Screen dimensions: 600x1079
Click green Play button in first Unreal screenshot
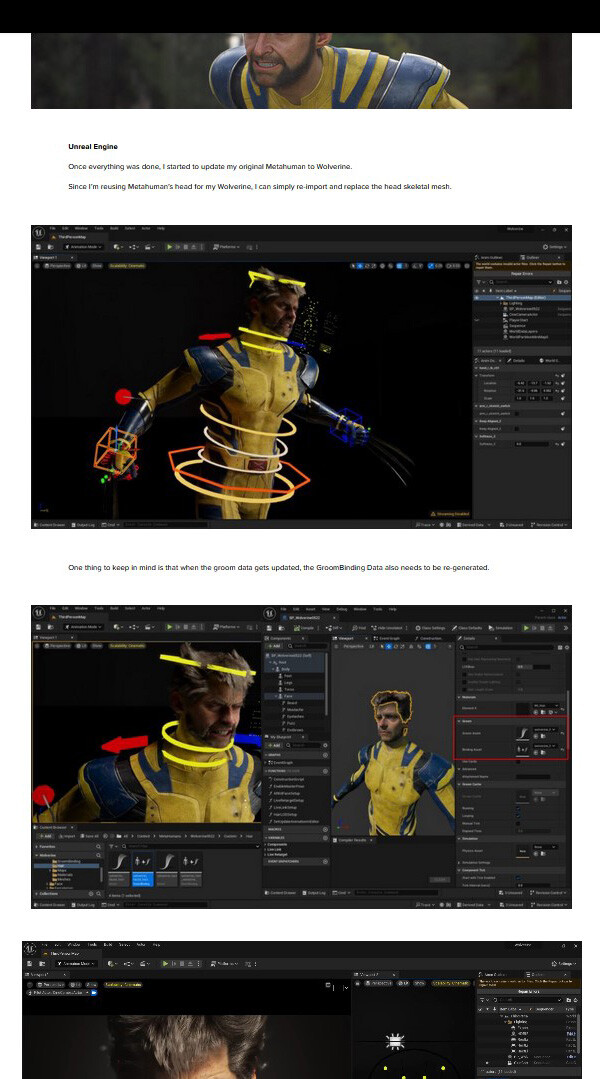170,247
